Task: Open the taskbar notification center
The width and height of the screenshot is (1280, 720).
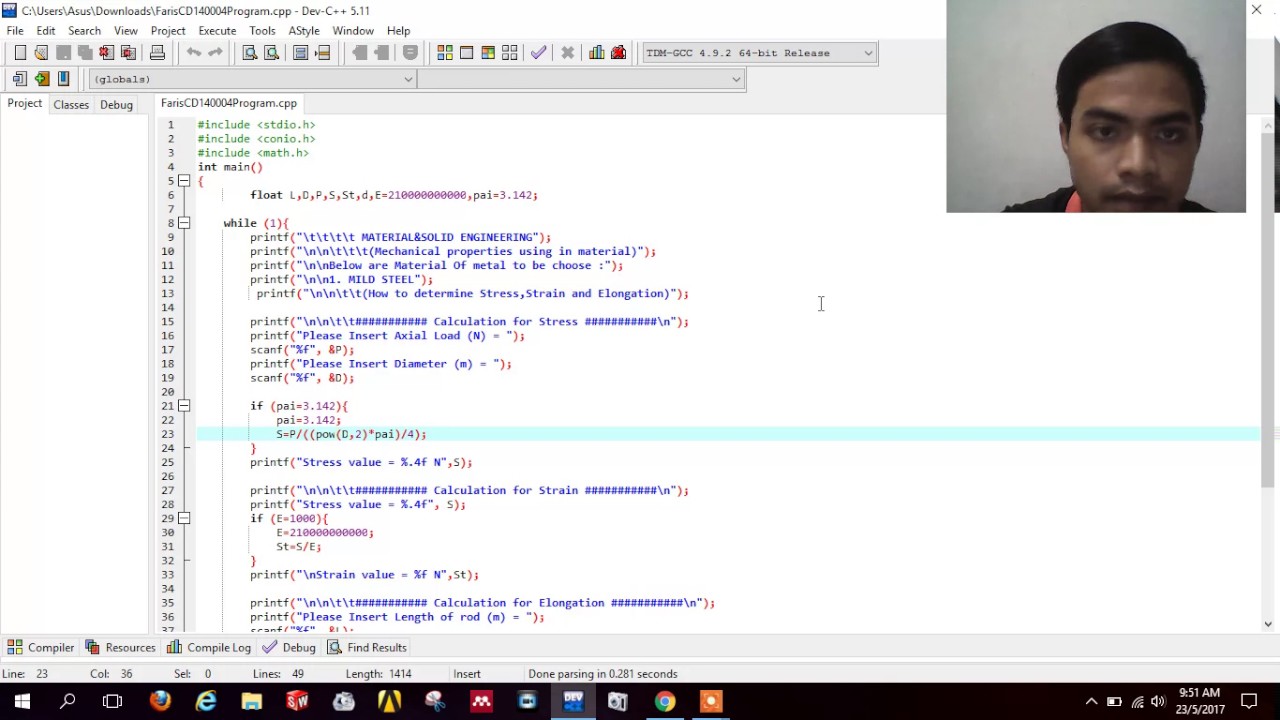Action: click(1249, 701)
